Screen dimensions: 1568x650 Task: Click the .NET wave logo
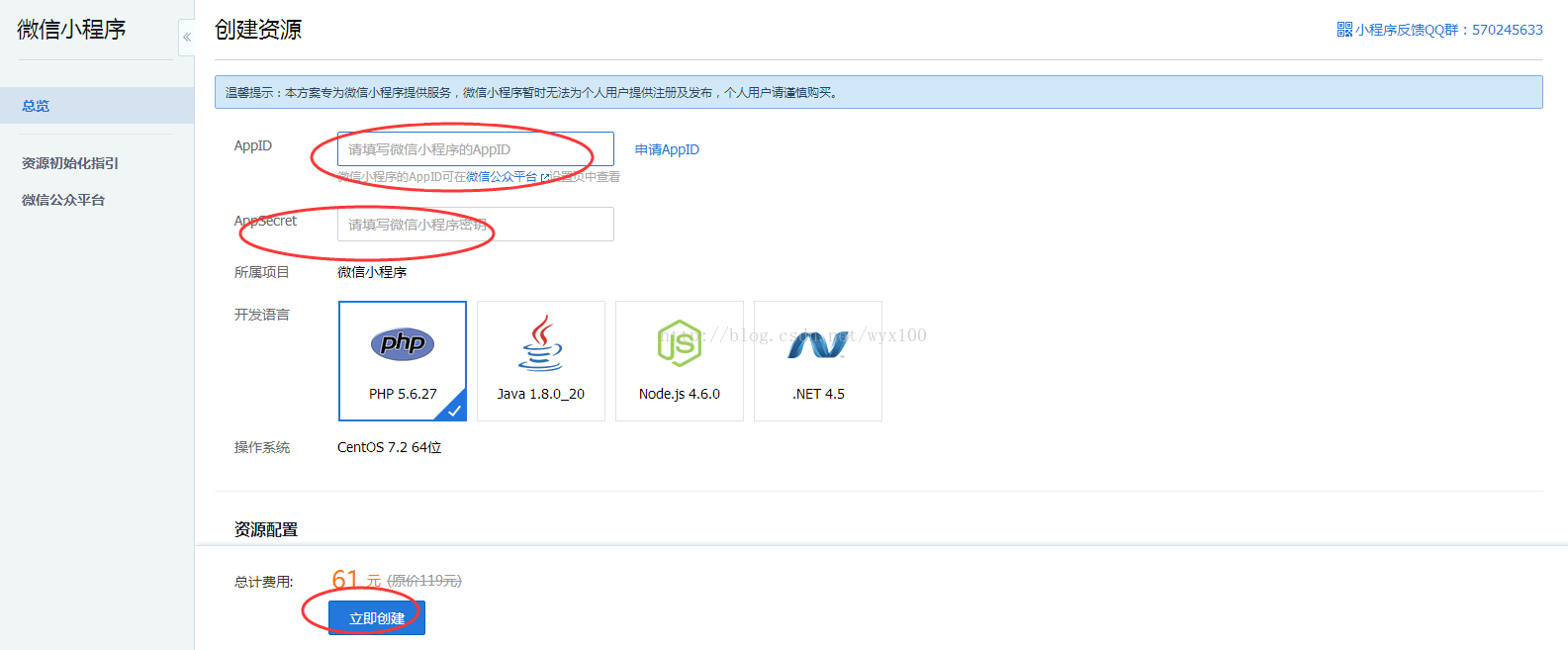[818, 343]
